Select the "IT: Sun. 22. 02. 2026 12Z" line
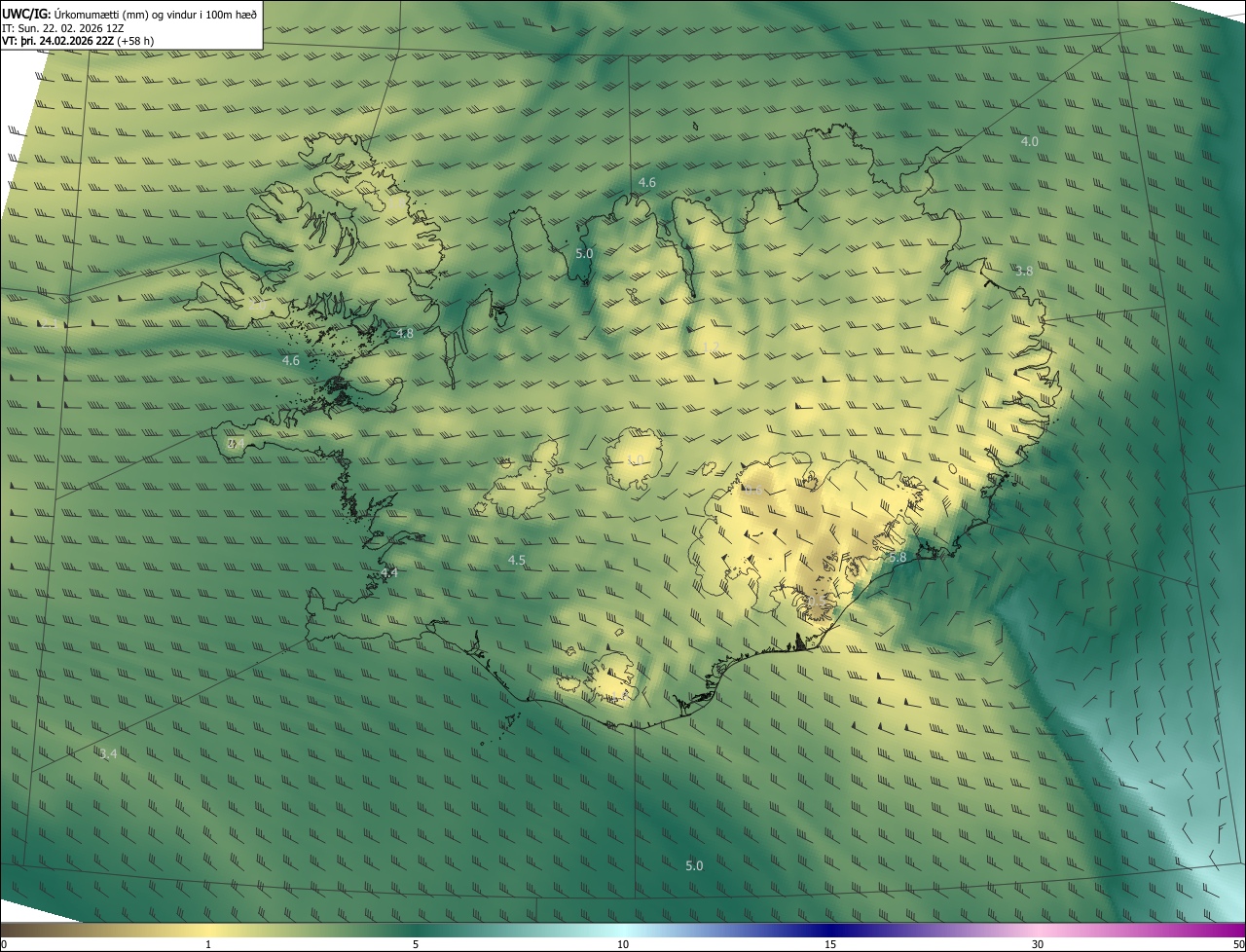The image size is (1246, 952). (63, 27)
